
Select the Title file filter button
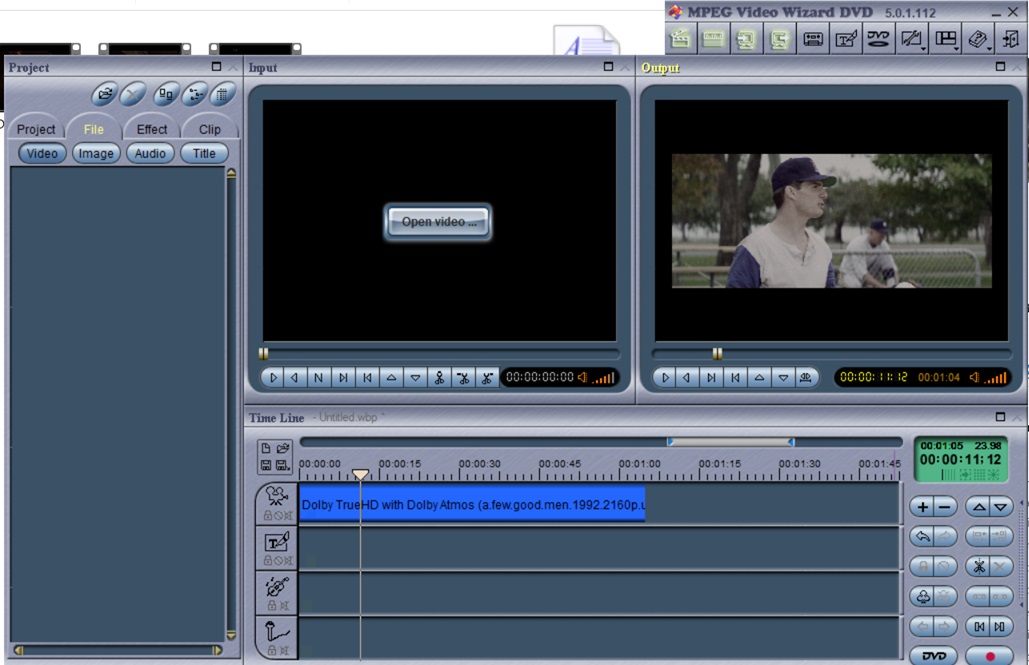tap(204, 154)
